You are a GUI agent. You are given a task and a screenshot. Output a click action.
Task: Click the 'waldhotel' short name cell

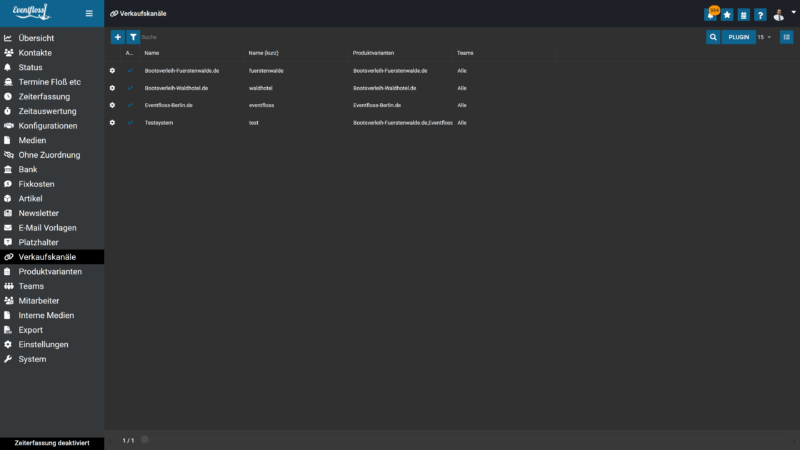pos(260,88)
